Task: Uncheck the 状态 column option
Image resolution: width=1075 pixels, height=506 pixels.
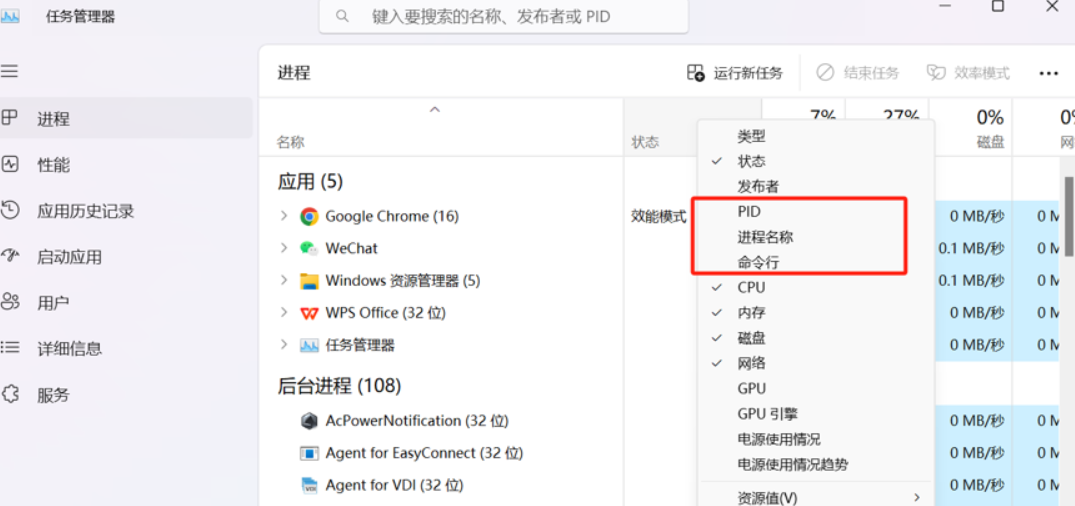Action: pos(816,161)
